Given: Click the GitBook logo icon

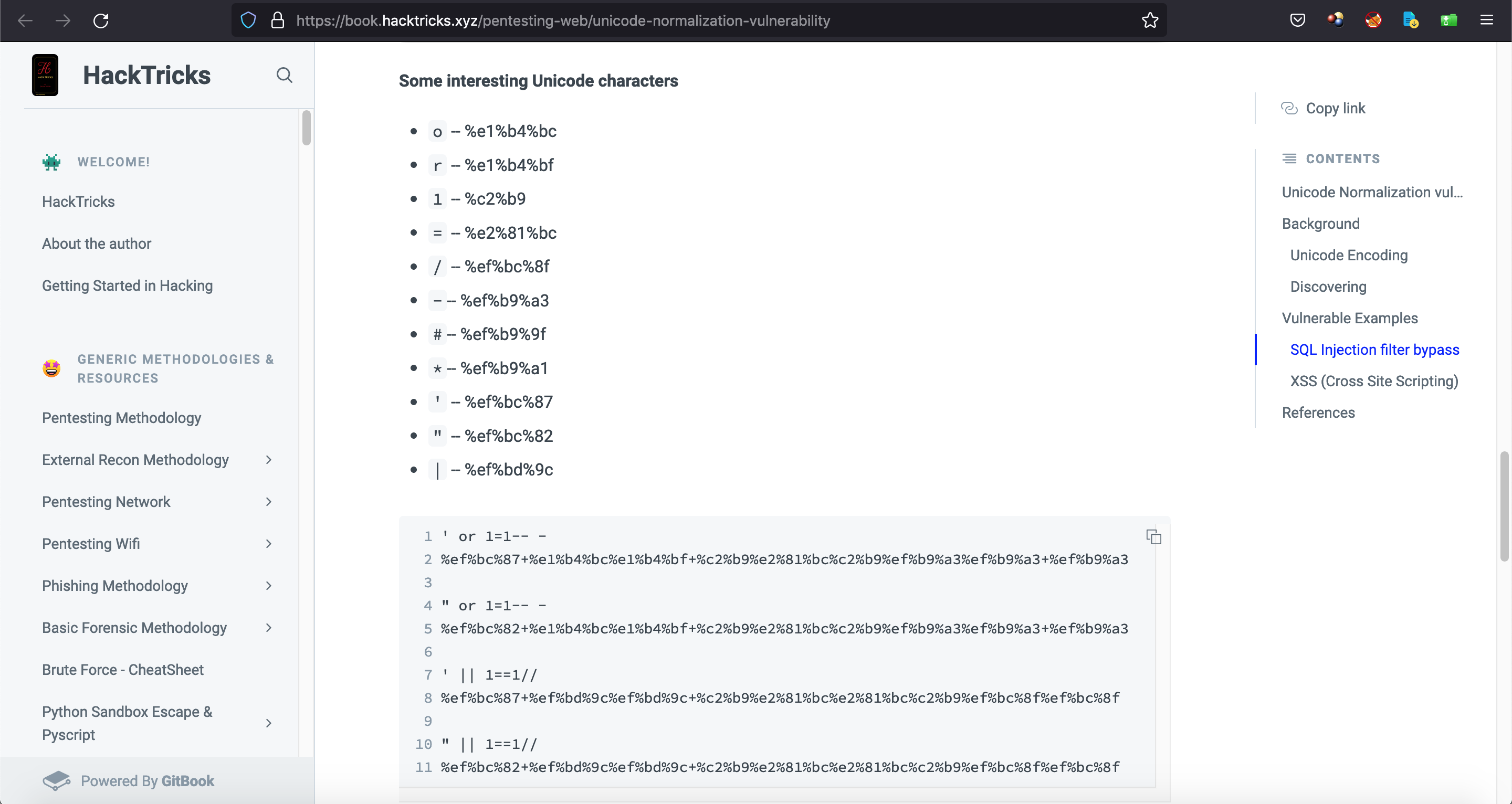Looking at the screenshot, I should (x=56, y=780).
